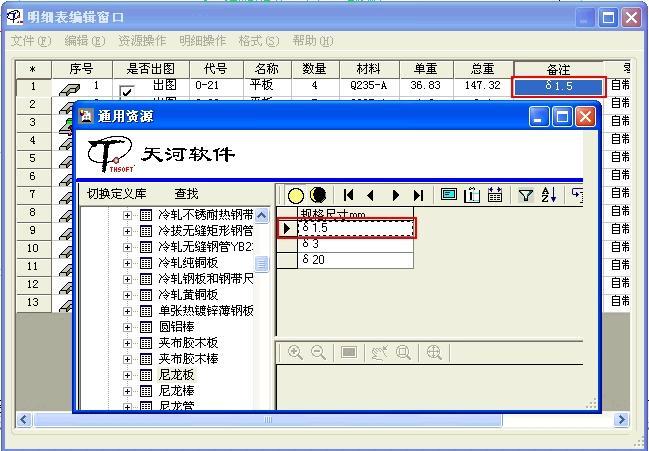649x451 pixels.
Task: Click the crosshair zoom extents icon
Action: tap(434, 353)
